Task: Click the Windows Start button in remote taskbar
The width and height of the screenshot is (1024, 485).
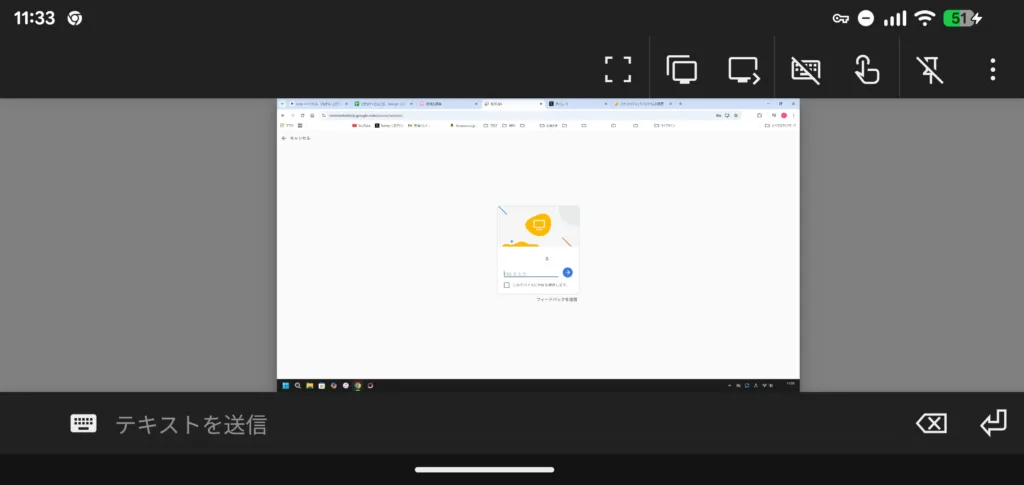Action: (285, 386)
